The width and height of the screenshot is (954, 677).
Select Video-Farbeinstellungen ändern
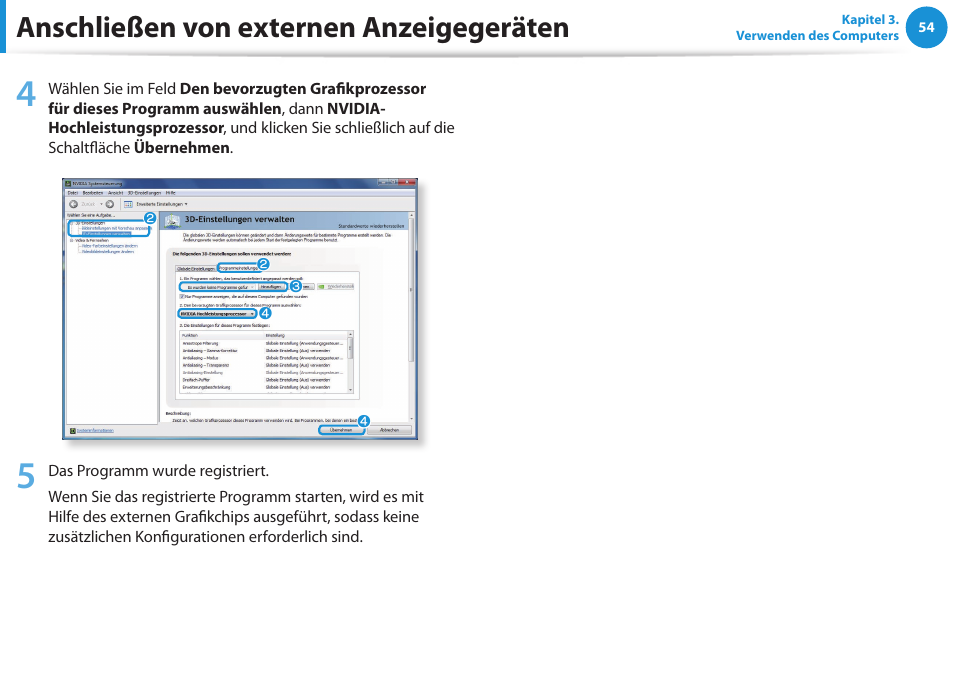click(110, 246)
